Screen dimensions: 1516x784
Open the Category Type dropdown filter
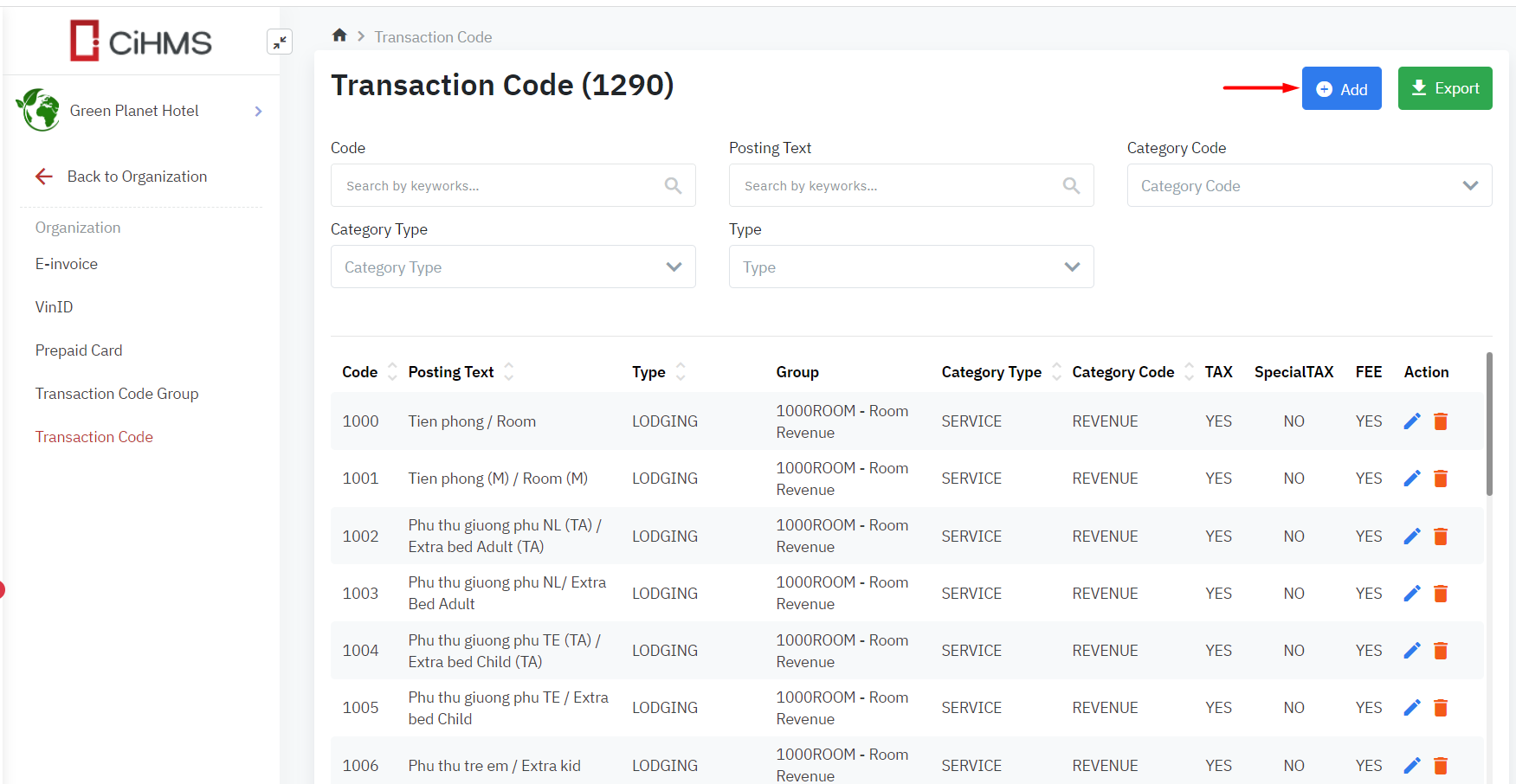pyautogui.click(x=513, y=267)
